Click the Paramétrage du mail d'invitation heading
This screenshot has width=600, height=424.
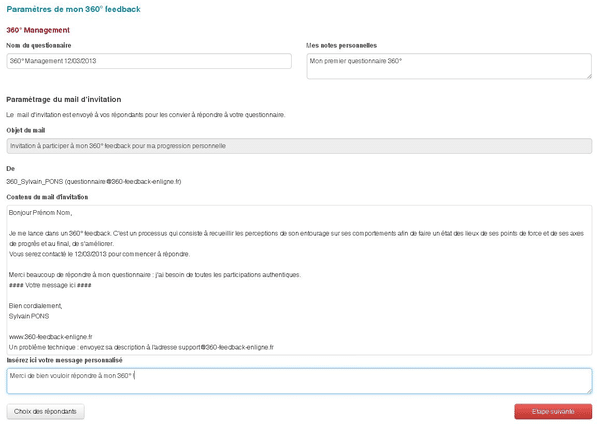(63, 100)
